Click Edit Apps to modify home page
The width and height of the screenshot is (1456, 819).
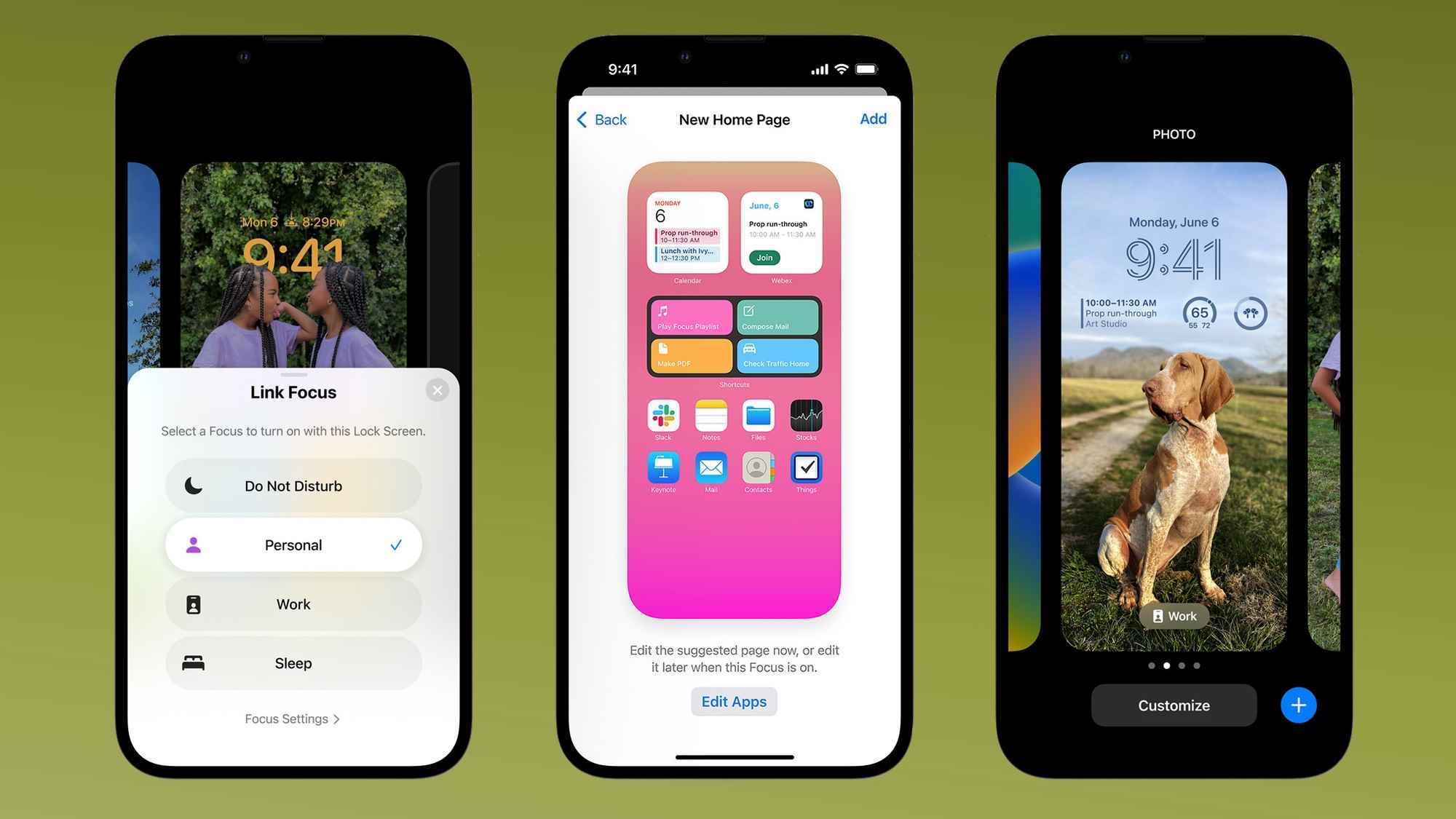[x=734, y=701]
